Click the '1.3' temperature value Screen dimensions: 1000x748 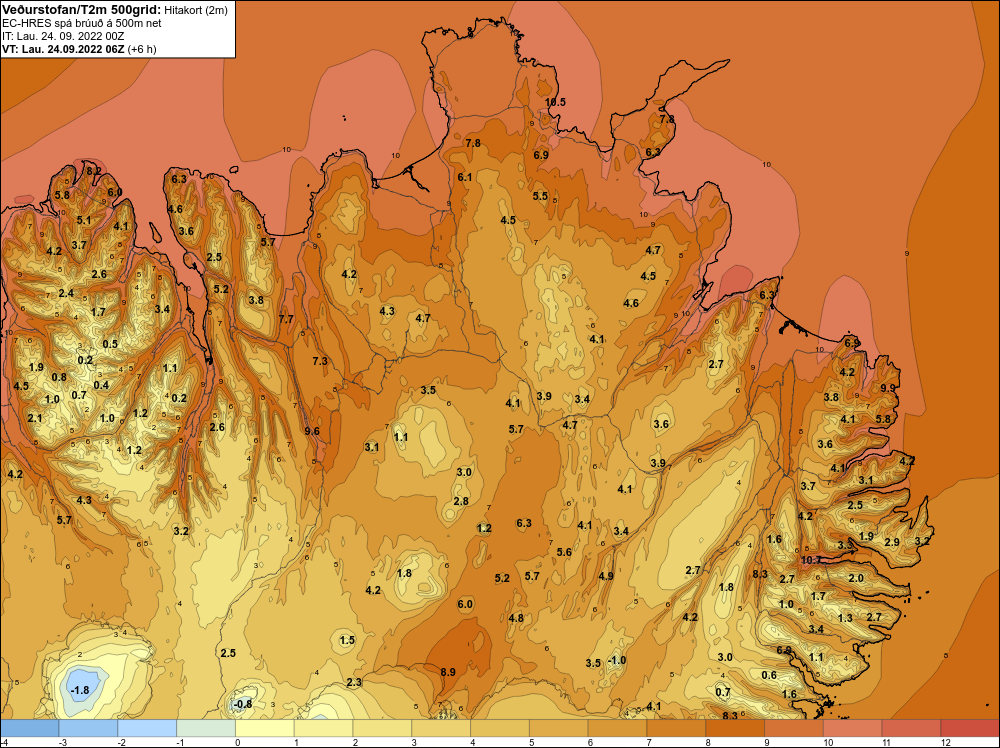[845, 618]
